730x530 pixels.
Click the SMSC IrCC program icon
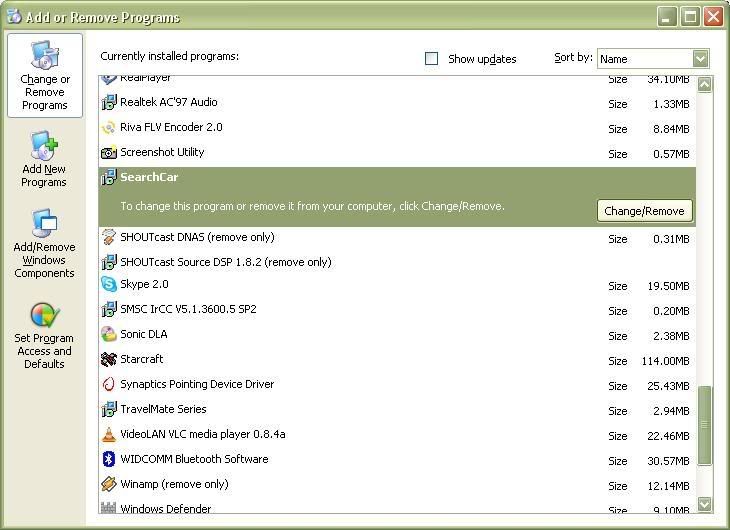coord(108,309)
